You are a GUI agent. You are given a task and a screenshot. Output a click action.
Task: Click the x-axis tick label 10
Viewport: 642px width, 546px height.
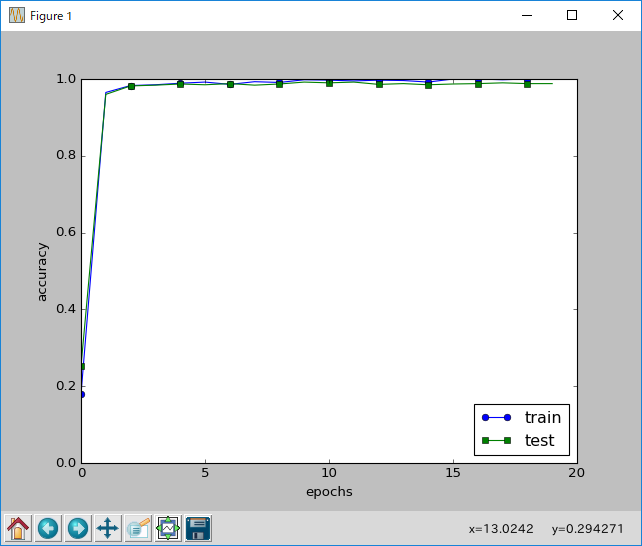[x=329, y=473]
